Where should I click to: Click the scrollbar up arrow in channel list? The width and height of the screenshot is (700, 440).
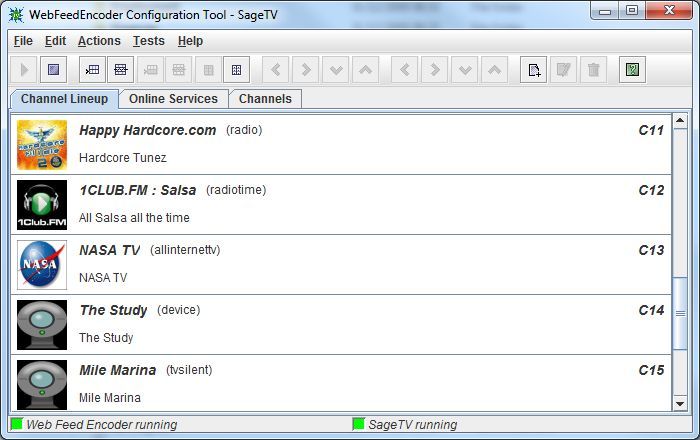pyautogui.click(x=681, y=122)
